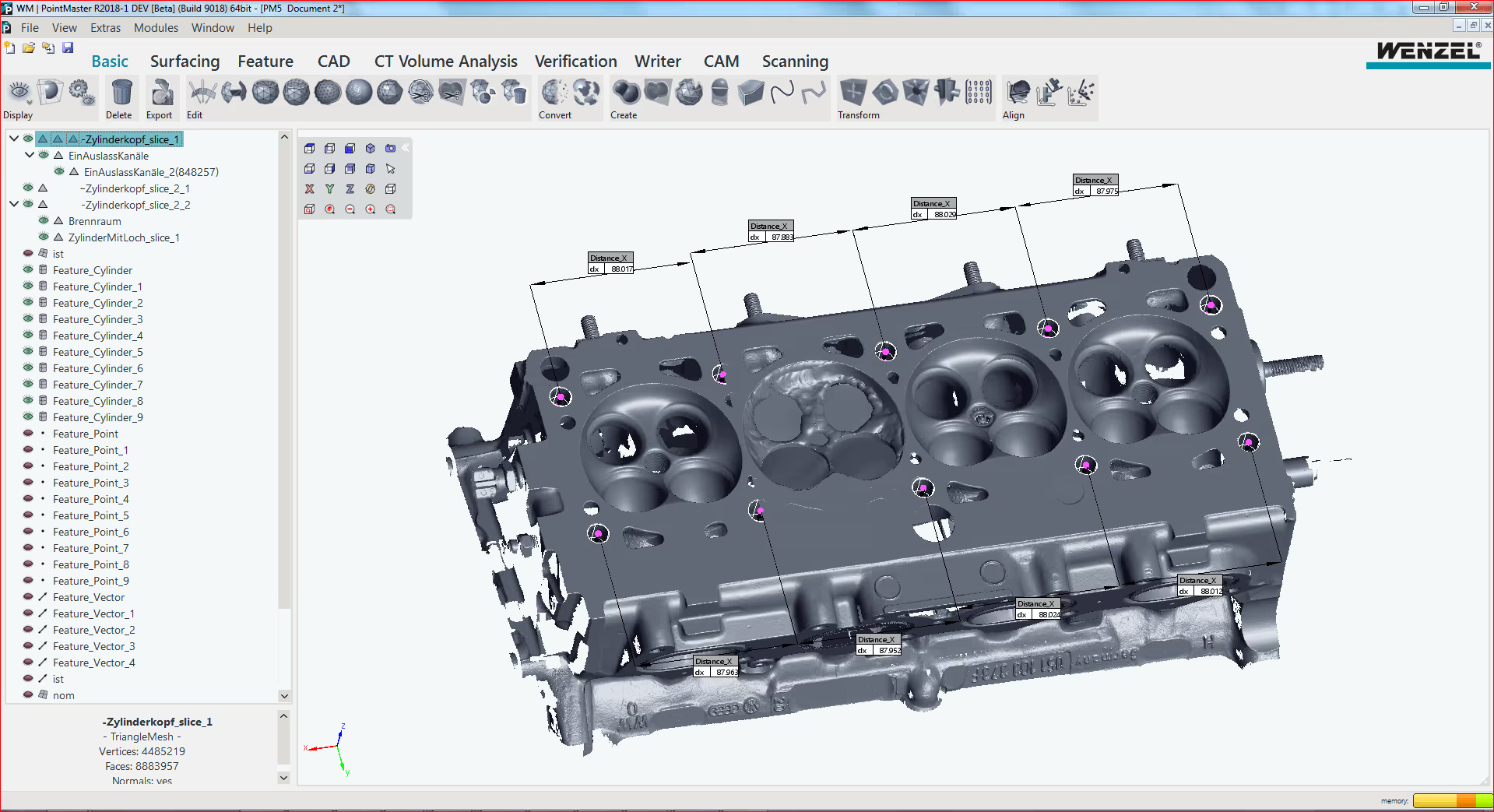Viewport: 1494px width, 812px height.
Task: Show hidden Feature_Point_5 via its eye icon
Action: point(28,515)
